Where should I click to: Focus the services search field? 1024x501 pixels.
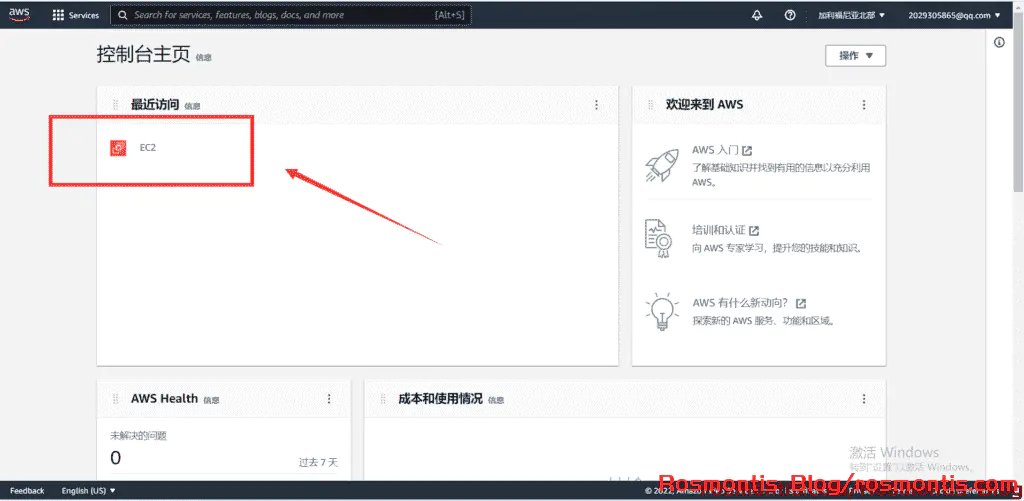coord(291,15)
